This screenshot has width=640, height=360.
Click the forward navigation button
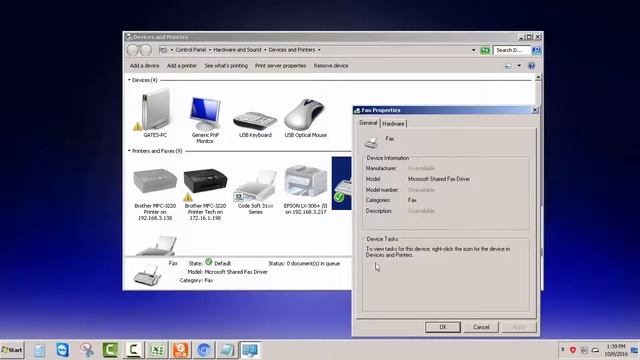click(146, 50)
